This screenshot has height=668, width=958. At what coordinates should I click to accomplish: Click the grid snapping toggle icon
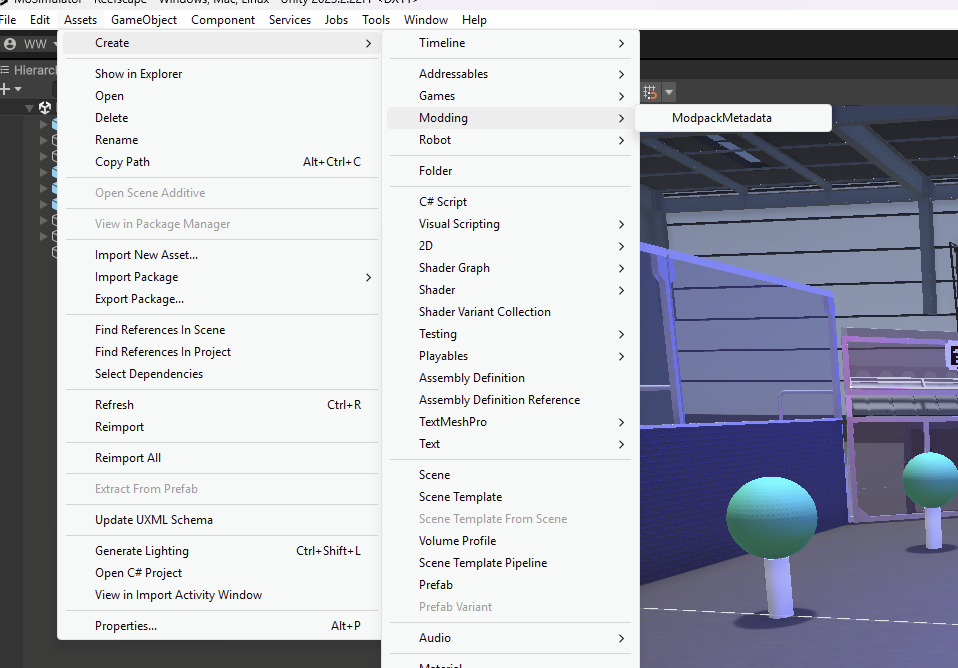[649, 93]
